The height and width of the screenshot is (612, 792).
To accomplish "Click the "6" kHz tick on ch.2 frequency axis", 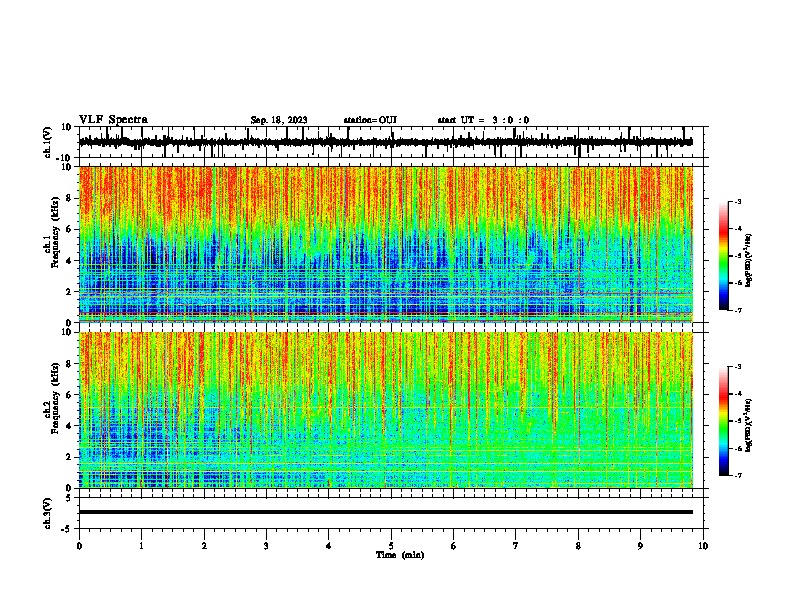I will tap(69, 395).
